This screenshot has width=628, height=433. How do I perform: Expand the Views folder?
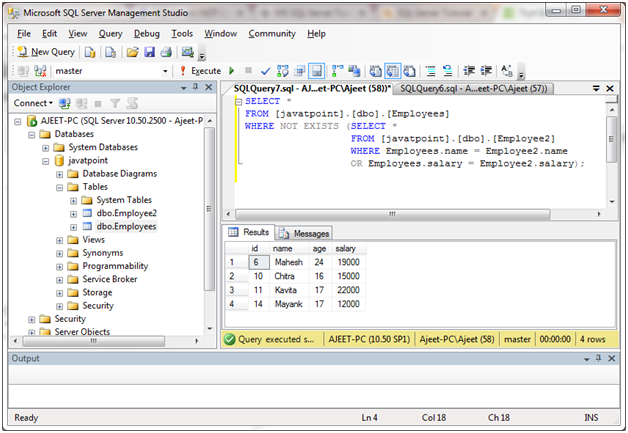coord(59,240)
